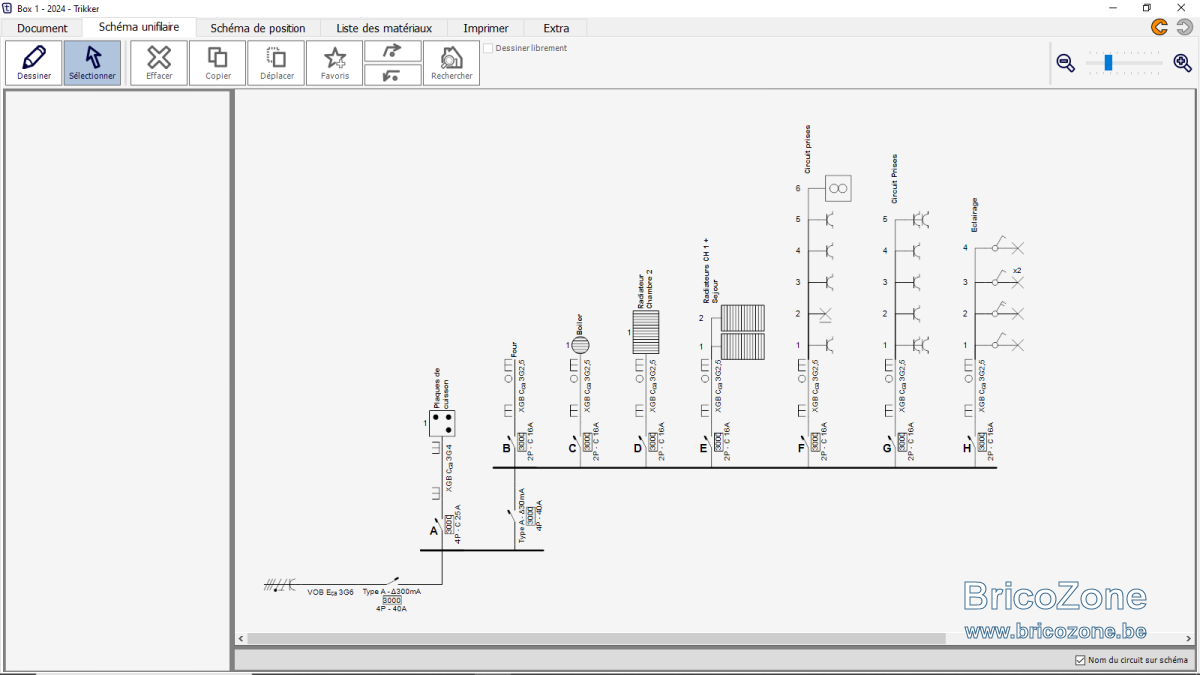Enable the Dessiner librement checkbox

tap(488, 48)
